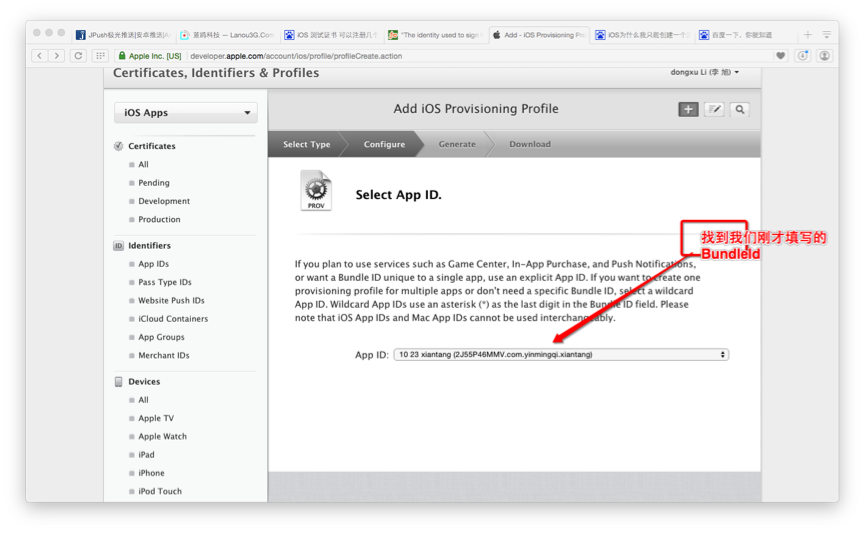The image size is (865, 533).
Task: Click the Identifiers heading
Action: (x=149, y=246)
